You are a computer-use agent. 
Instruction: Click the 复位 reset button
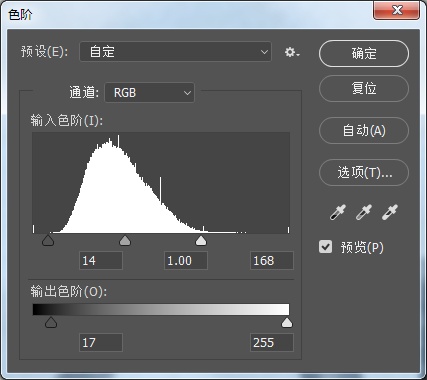pos(364,88)
